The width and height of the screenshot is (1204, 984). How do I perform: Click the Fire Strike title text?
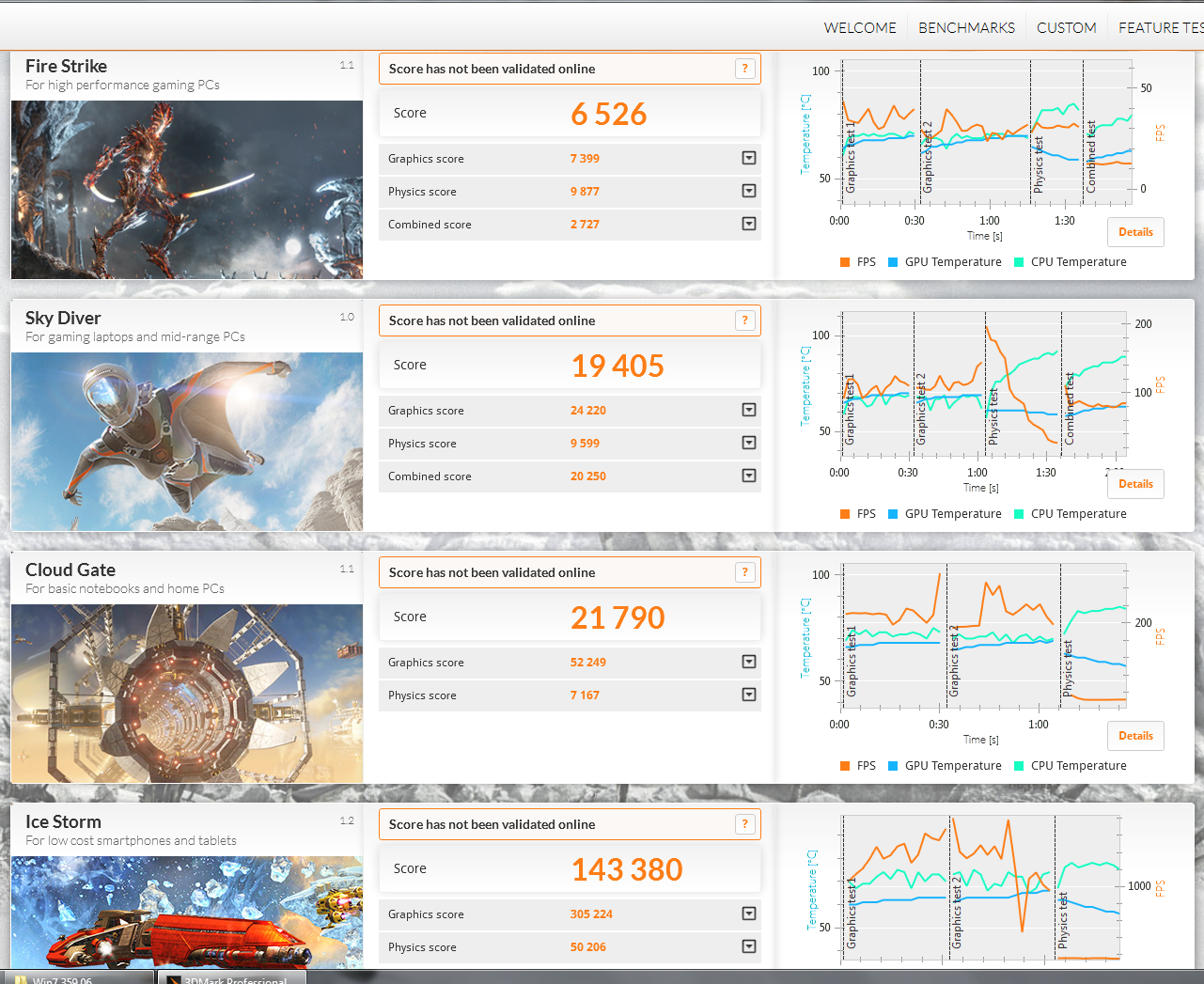pos(66,66)
